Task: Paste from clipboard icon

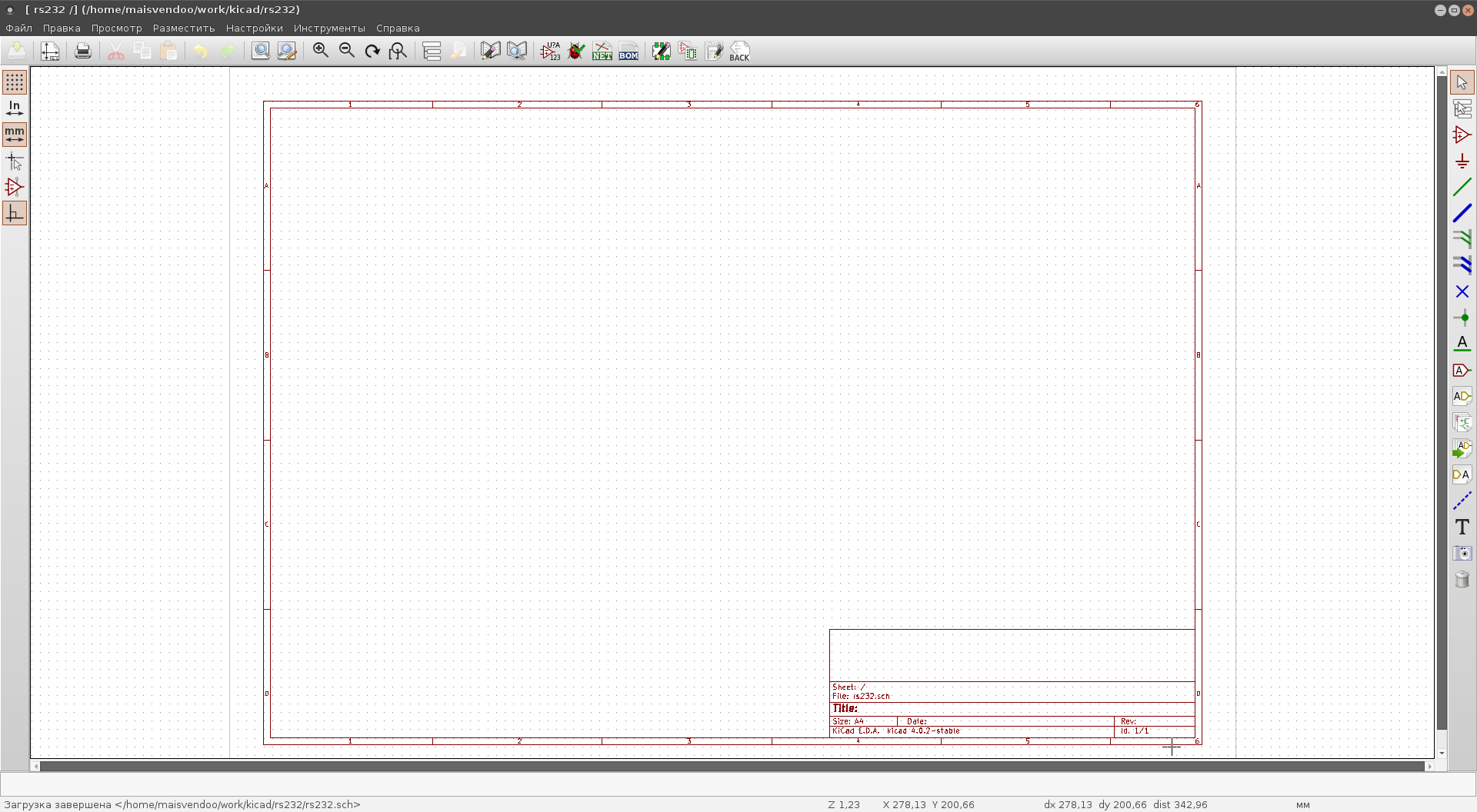Action: pos(168,52)
